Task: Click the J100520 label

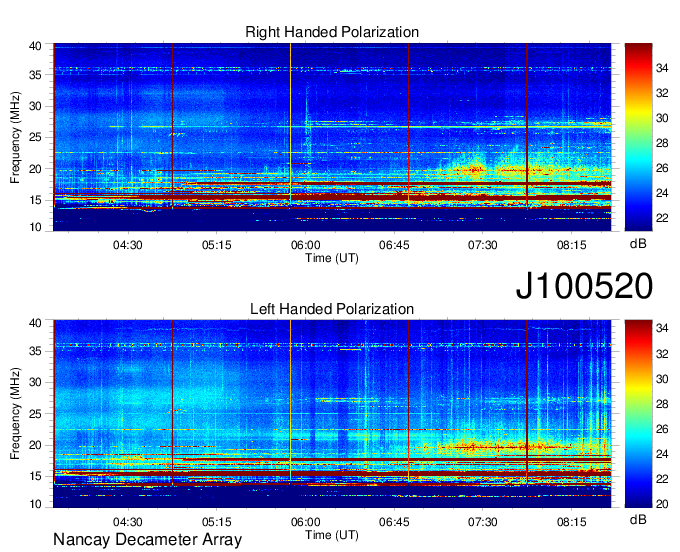Action: coord(584,286)
